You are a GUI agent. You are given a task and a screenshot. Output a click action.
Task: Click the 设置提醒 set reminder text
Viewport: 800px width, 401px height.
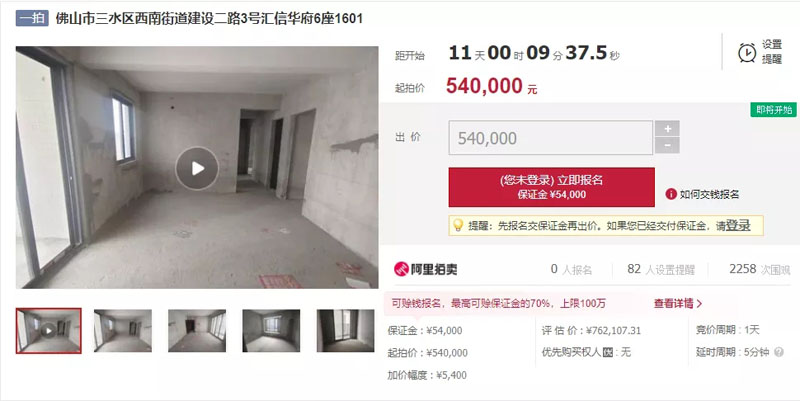pos(772,52)
